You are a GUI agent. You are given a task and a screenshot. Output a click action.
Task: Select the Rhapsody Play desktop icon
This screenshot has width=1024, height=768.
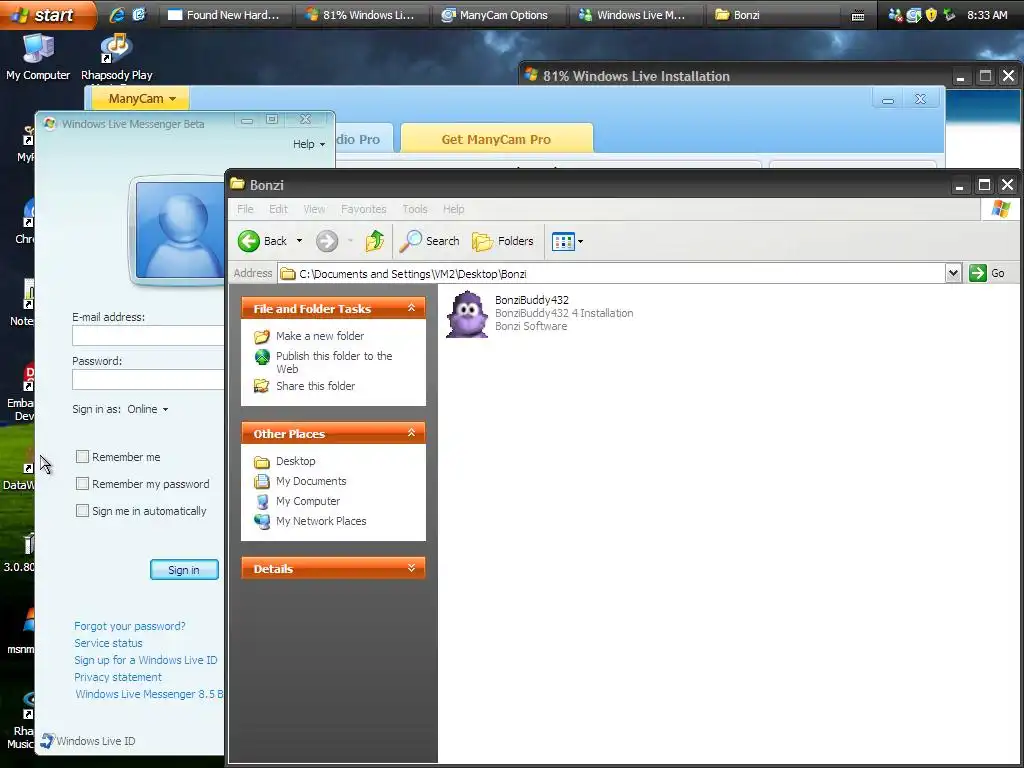(x=116, y=57)
